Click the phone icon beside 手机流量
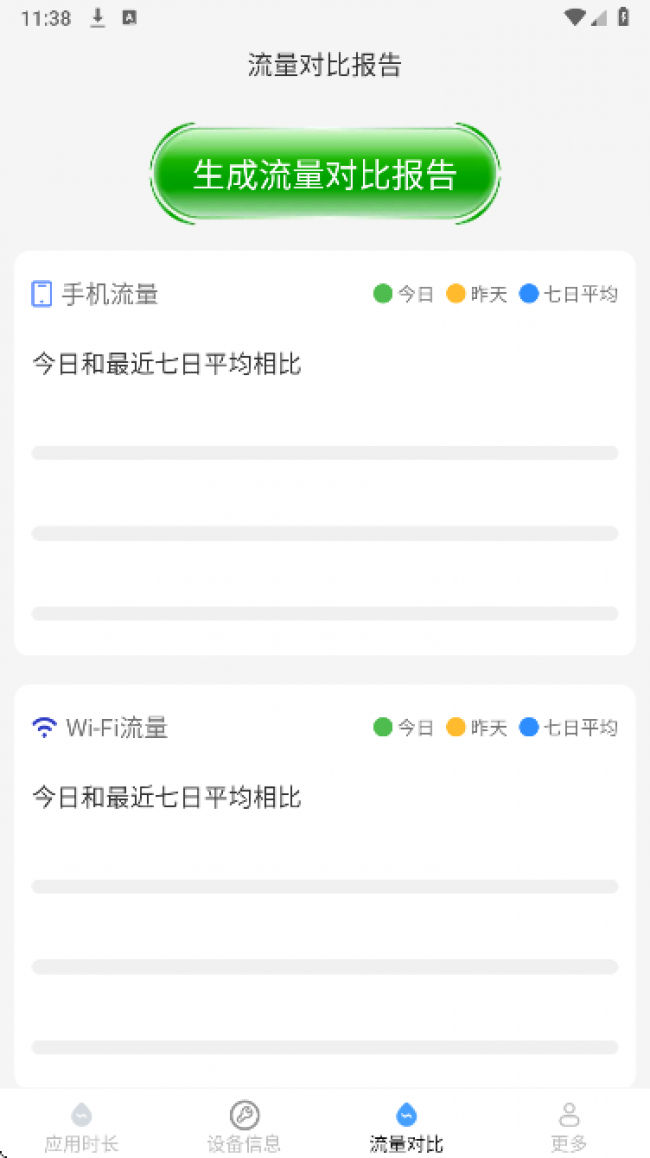650x1158 pixels. tap(42, 294)
